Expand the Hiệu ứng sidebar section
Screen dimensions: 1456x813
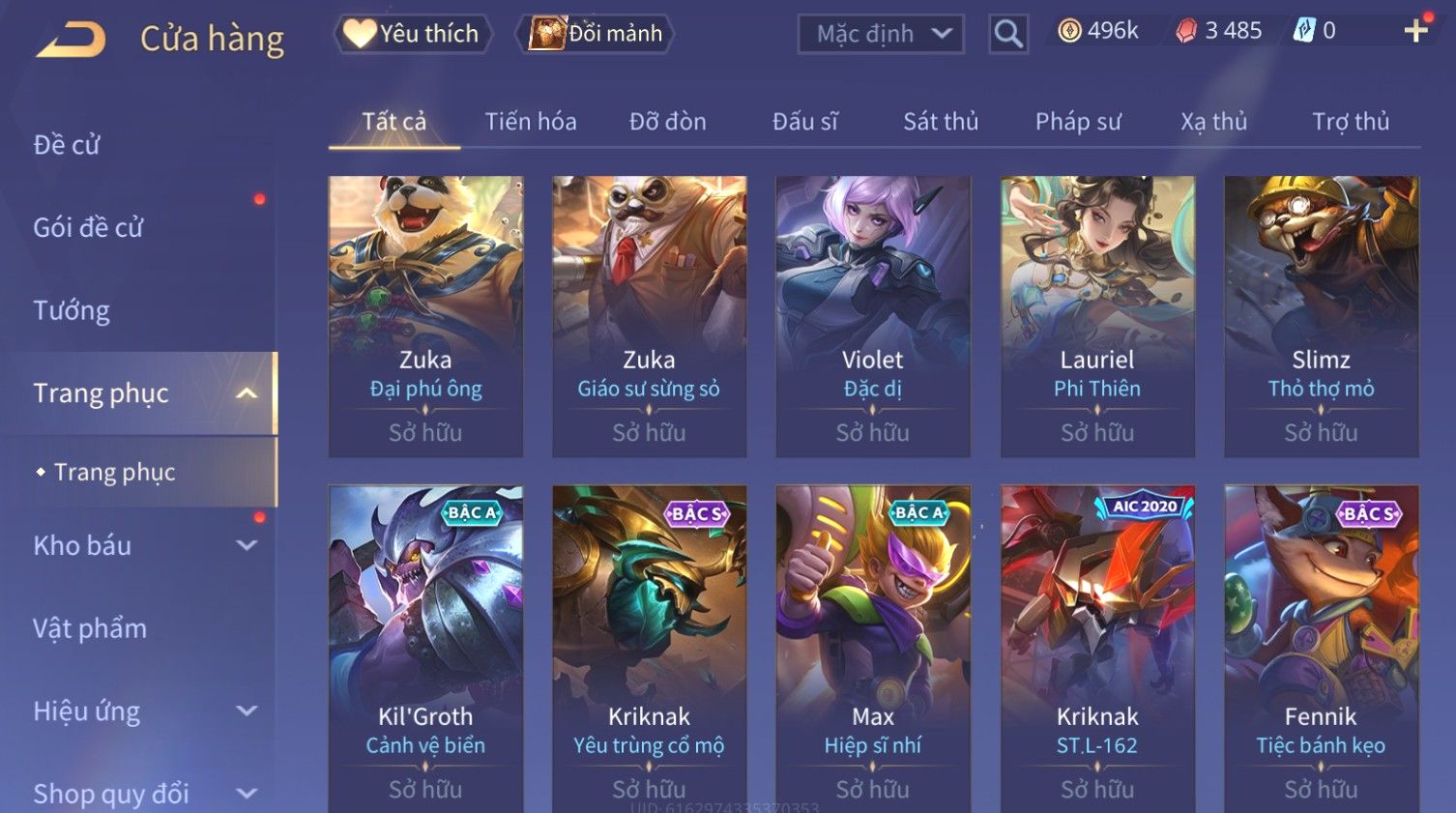pos(247,711)
